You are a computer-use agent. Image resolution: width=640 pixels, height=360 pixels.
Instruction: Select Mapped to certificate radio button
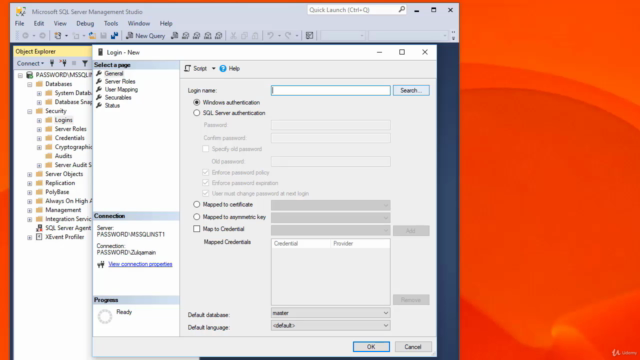click(x=197, y=204)
